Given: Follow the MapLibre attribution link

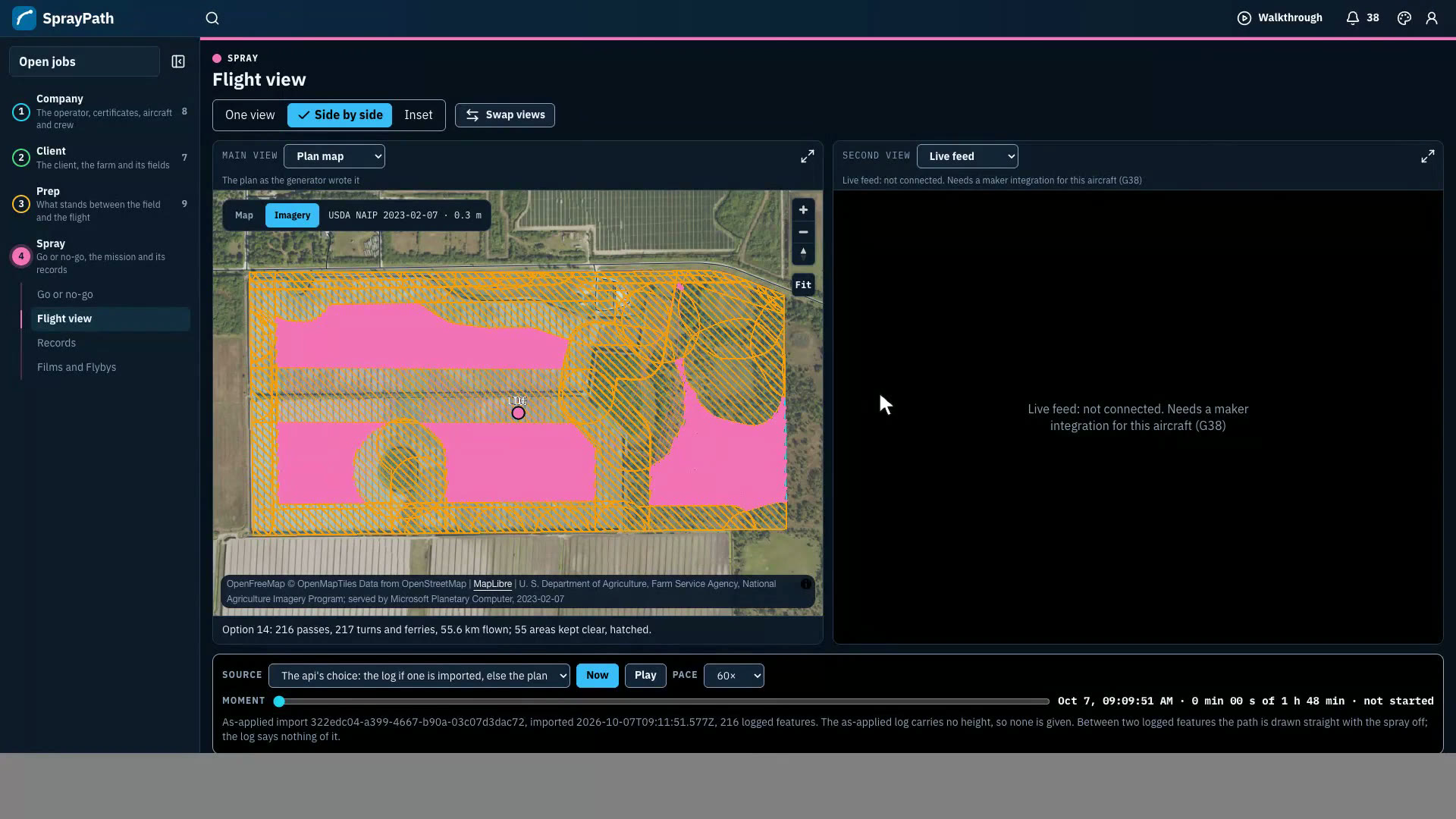Looking at the screenshot, I should click(493, 584).
